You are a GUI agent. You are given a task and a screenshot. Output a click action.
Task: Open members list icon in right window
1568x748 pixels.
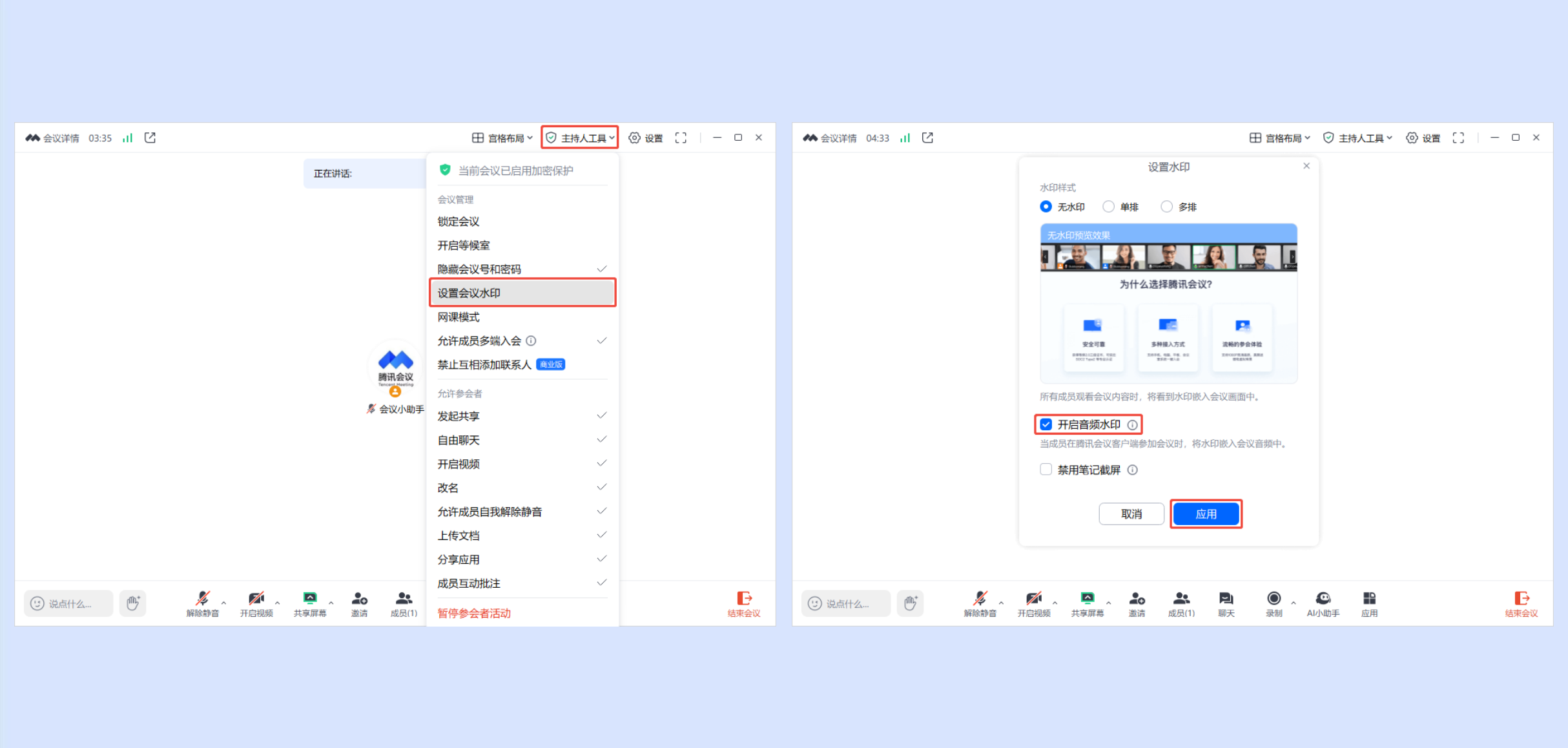coord(1181,599)
